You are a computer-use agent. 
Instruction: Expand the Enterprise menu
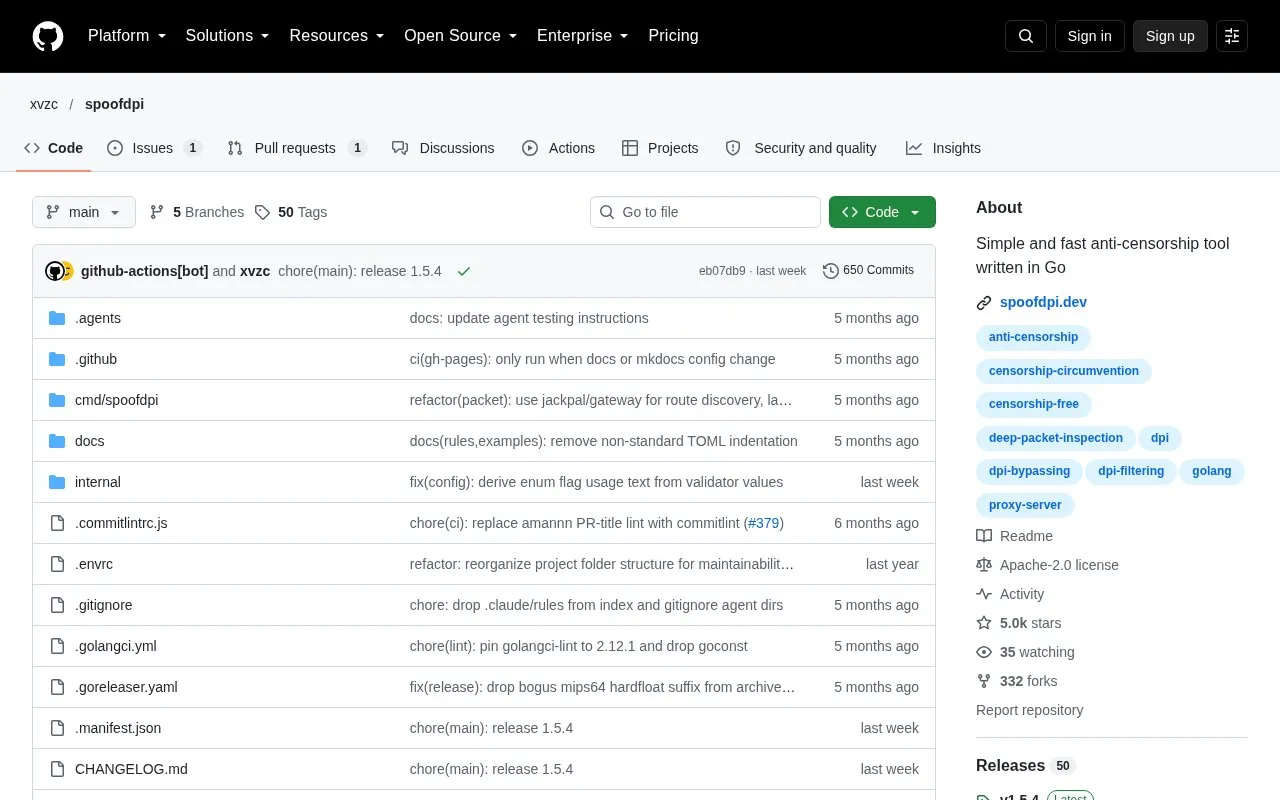click(582, 36)
